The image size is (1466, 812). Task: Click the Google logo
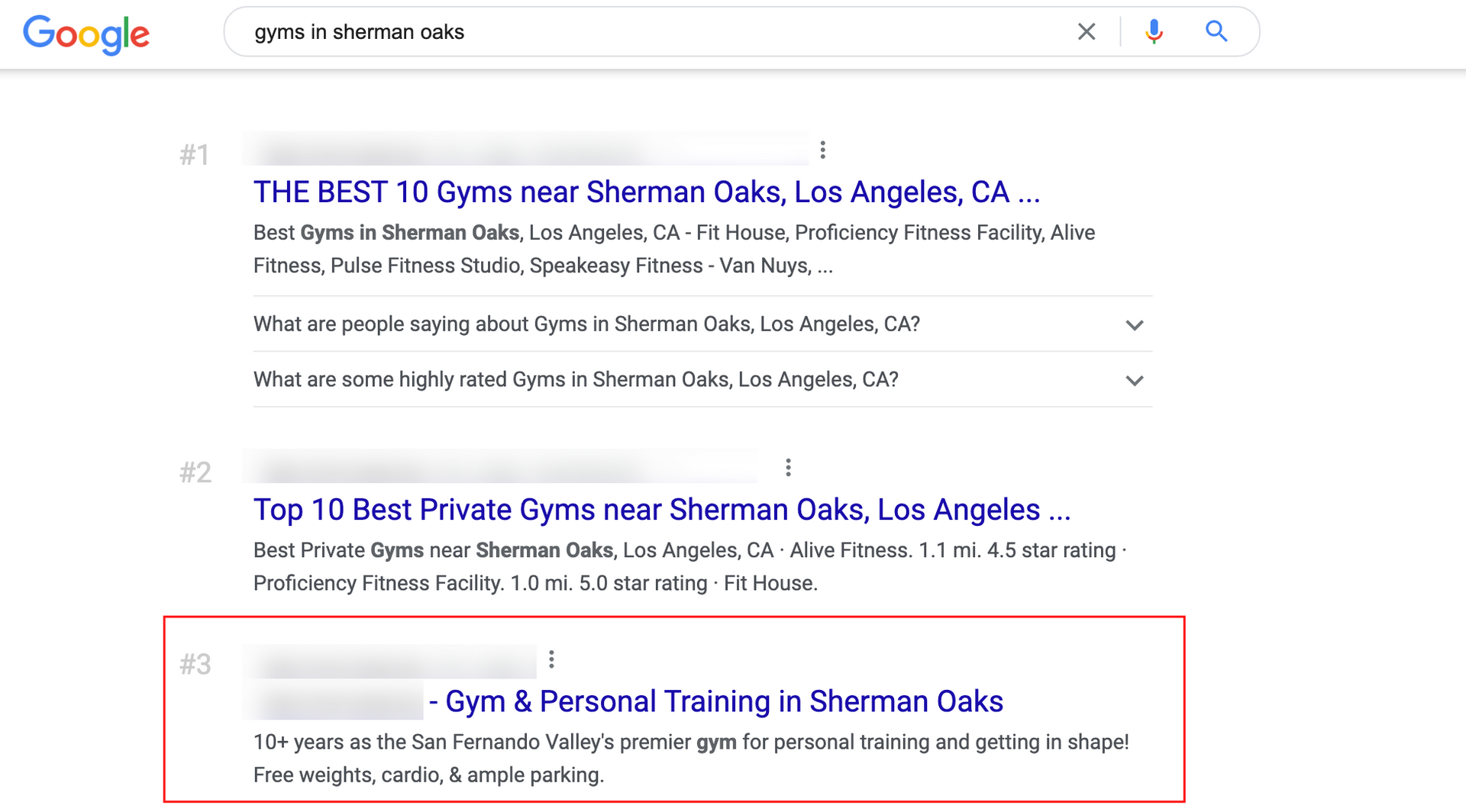(x=86, y=34)
